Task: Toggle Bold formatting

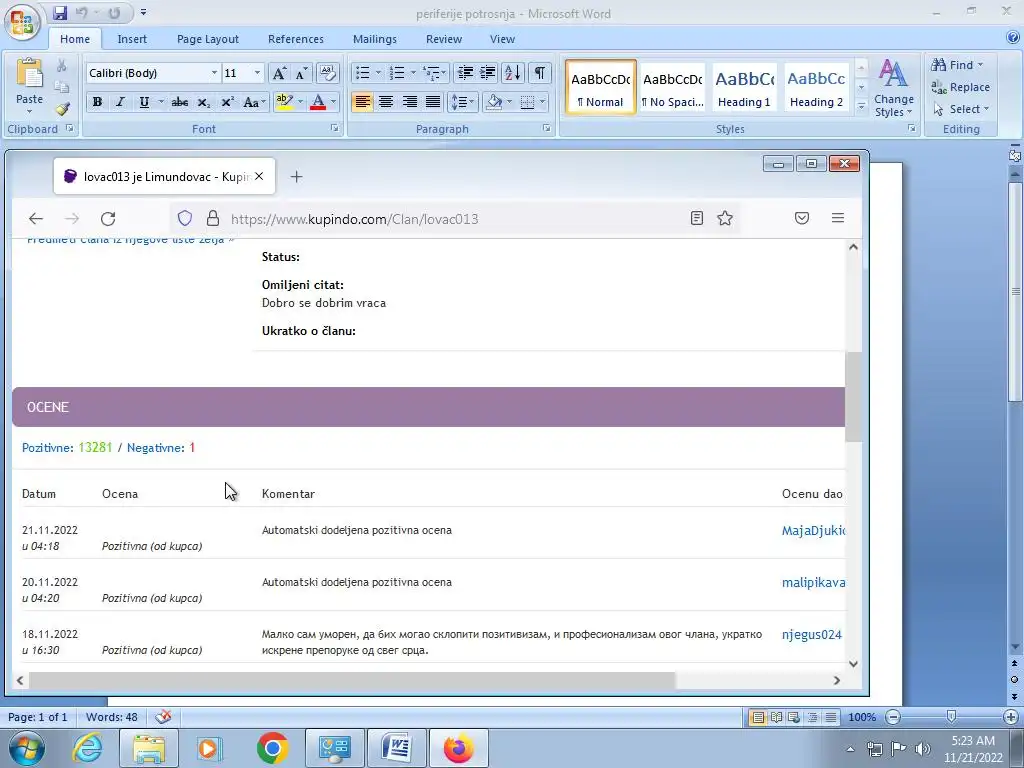Action: (97, 102)
